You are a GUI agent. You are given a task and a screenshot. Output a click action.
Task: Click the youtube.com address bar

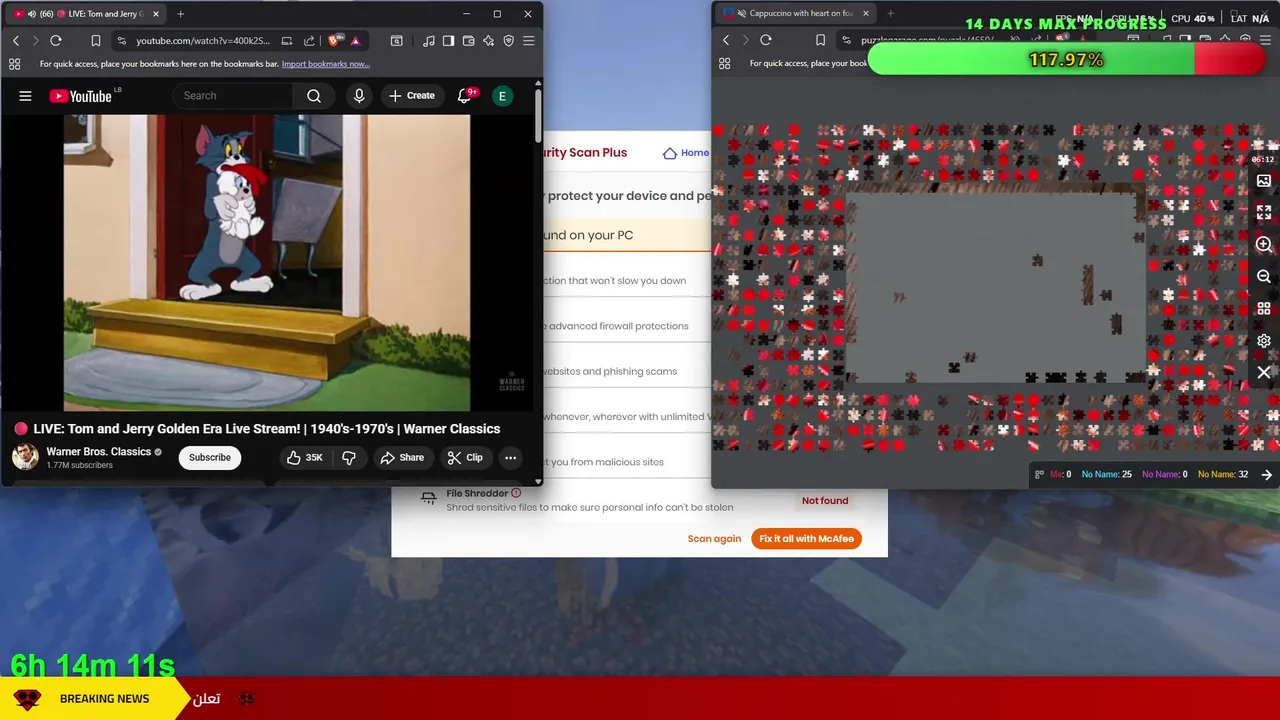[202, 41]
